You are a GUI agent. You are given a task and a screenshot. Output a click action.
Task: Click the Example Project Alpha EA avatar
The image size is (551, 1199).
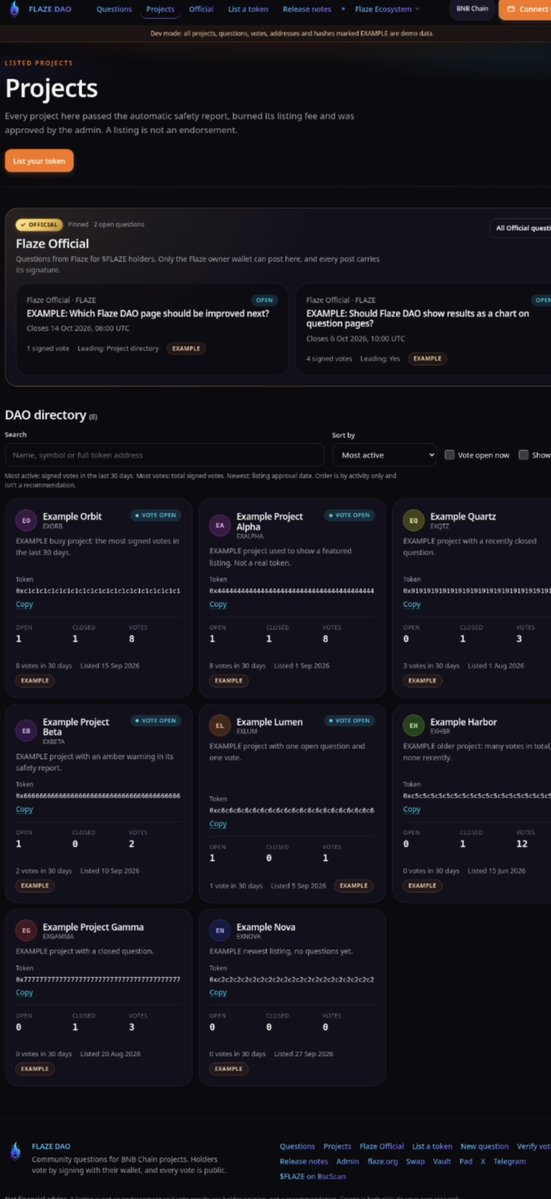[220, 525]
